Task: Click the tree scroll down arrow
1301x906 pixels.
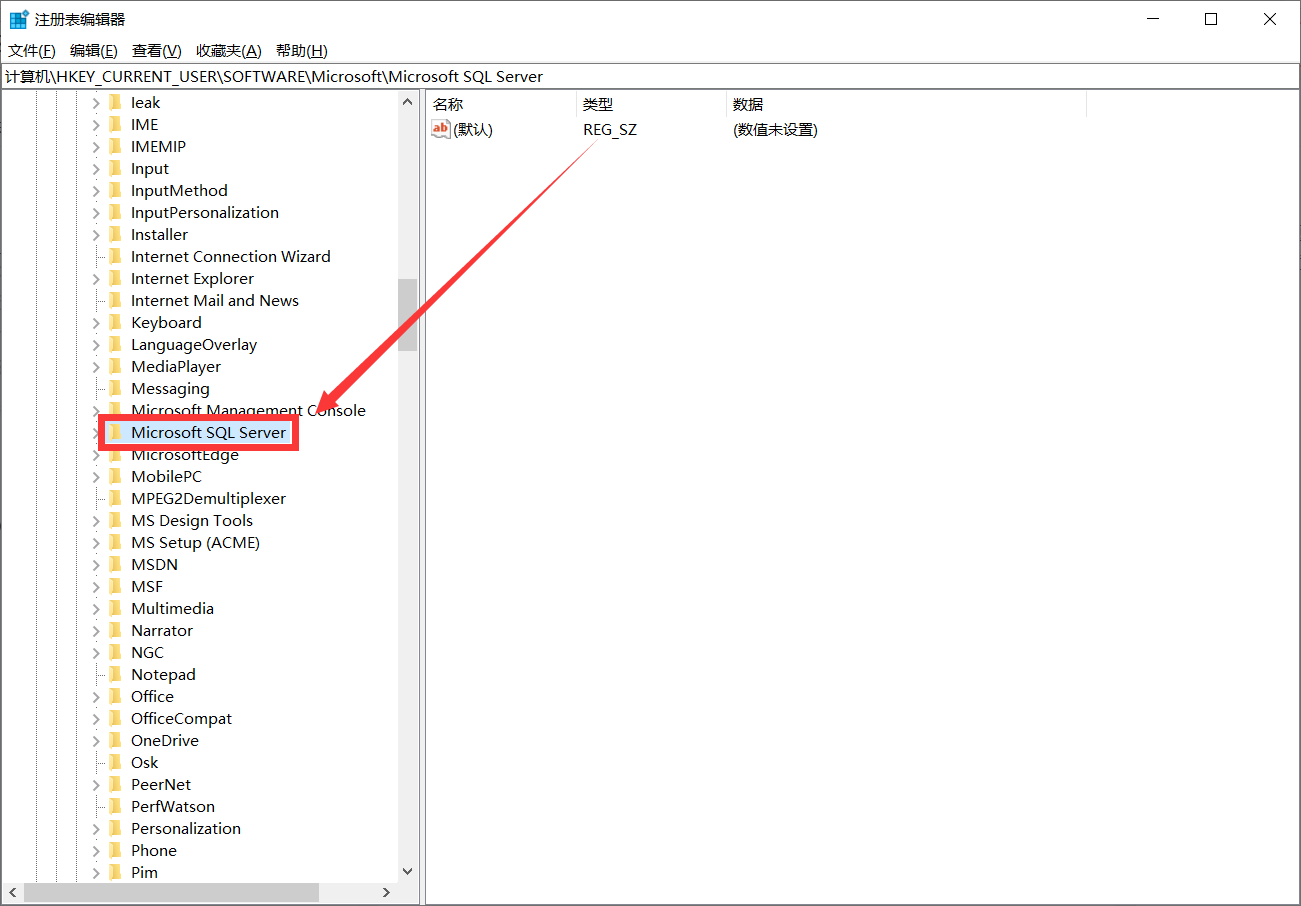Action: coord(407,872)
